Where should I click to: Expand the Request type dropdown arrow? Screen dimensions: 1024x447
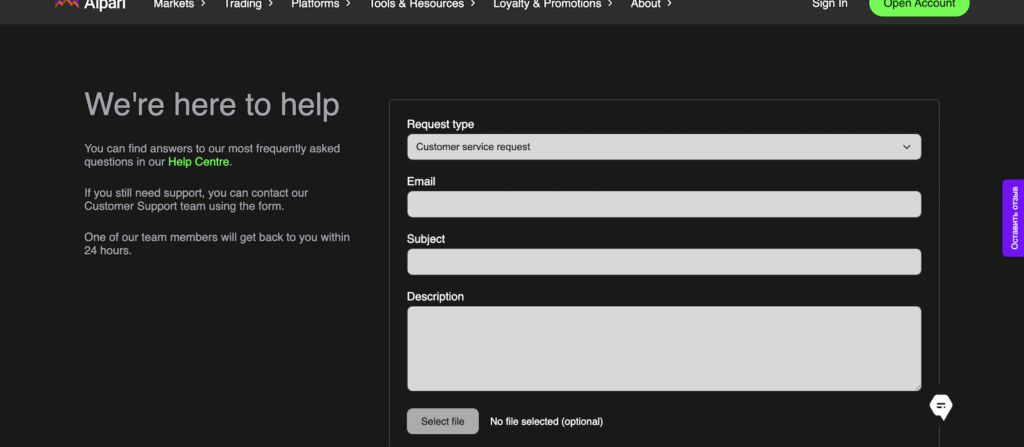(906, 147)
